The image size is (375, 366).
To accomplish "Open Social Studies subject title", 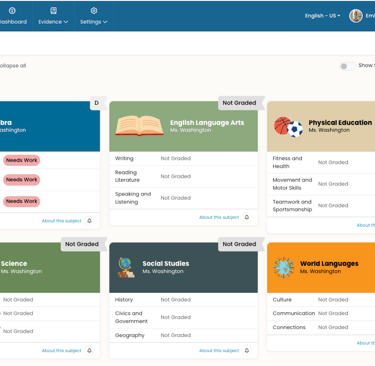I will tap(166, 264).
